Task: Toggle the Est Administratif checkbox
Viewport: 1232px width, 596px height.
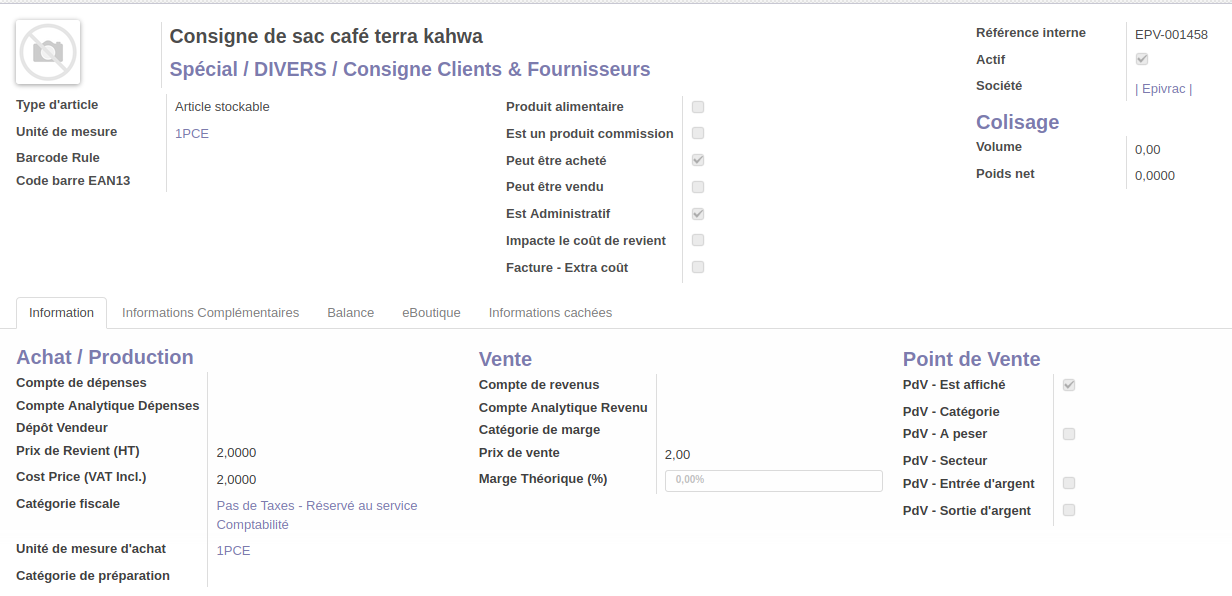Action: point(698,214)
